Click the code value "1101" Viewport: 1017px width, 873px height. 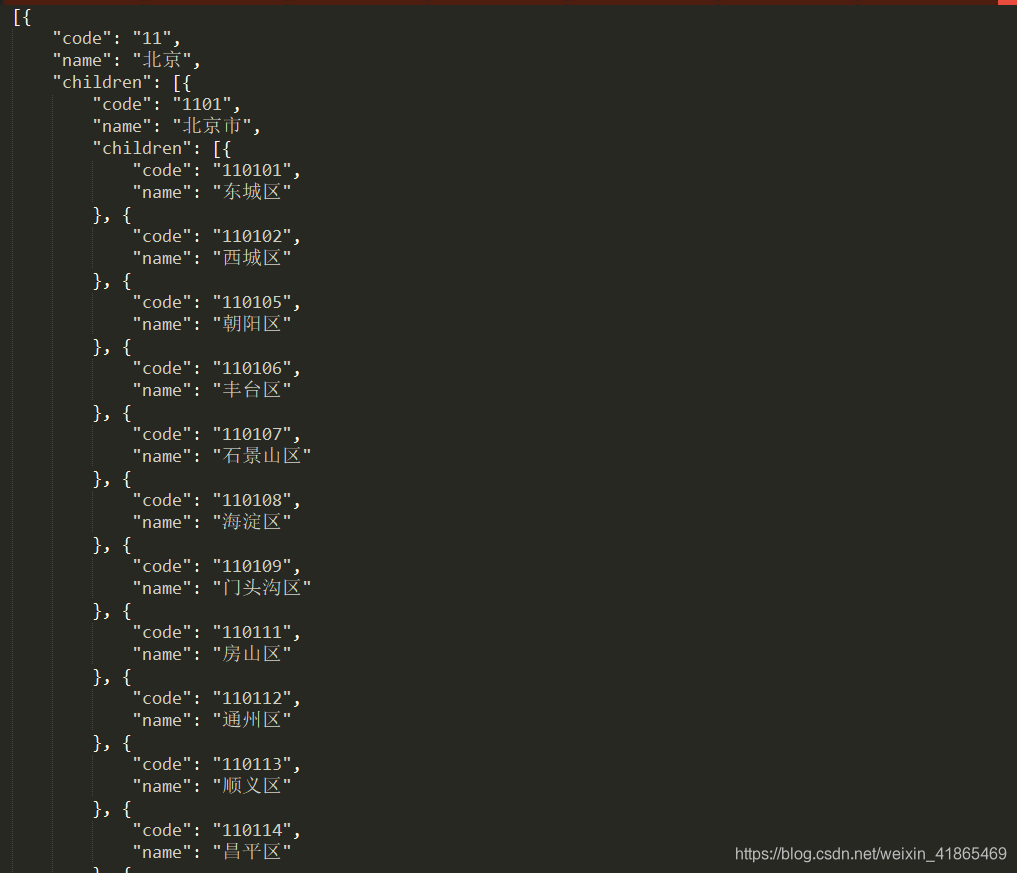pyautogui.click(x=202, y=104)
